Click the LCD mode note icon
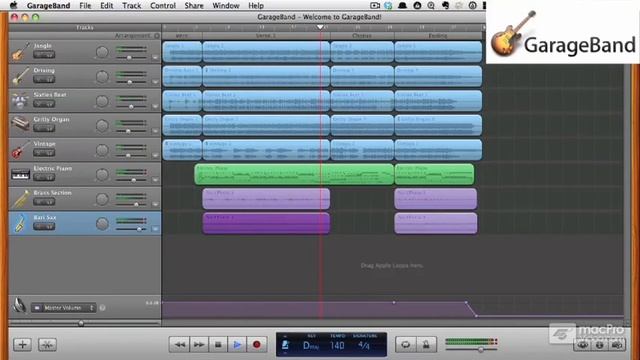This screenshot has height=360, width=640. coord(285,345)
